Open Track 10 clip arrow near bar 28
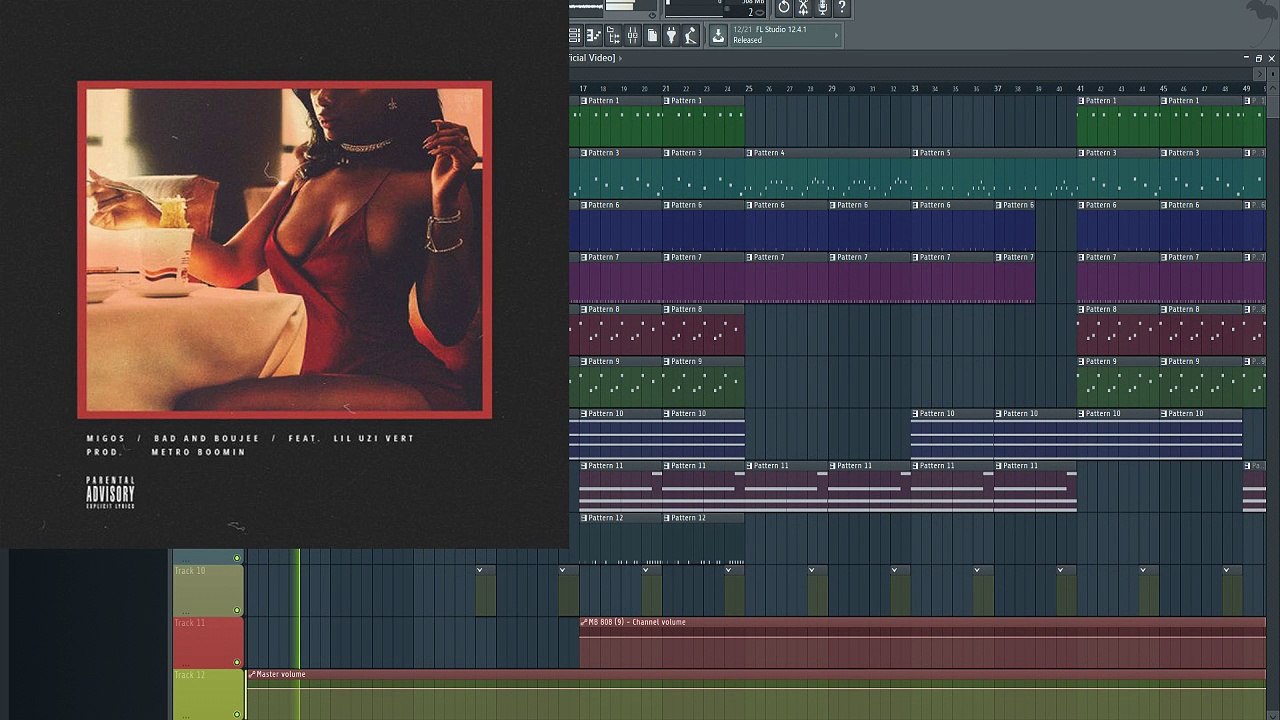The image size is (1280, 720). (x=811, y=570)
